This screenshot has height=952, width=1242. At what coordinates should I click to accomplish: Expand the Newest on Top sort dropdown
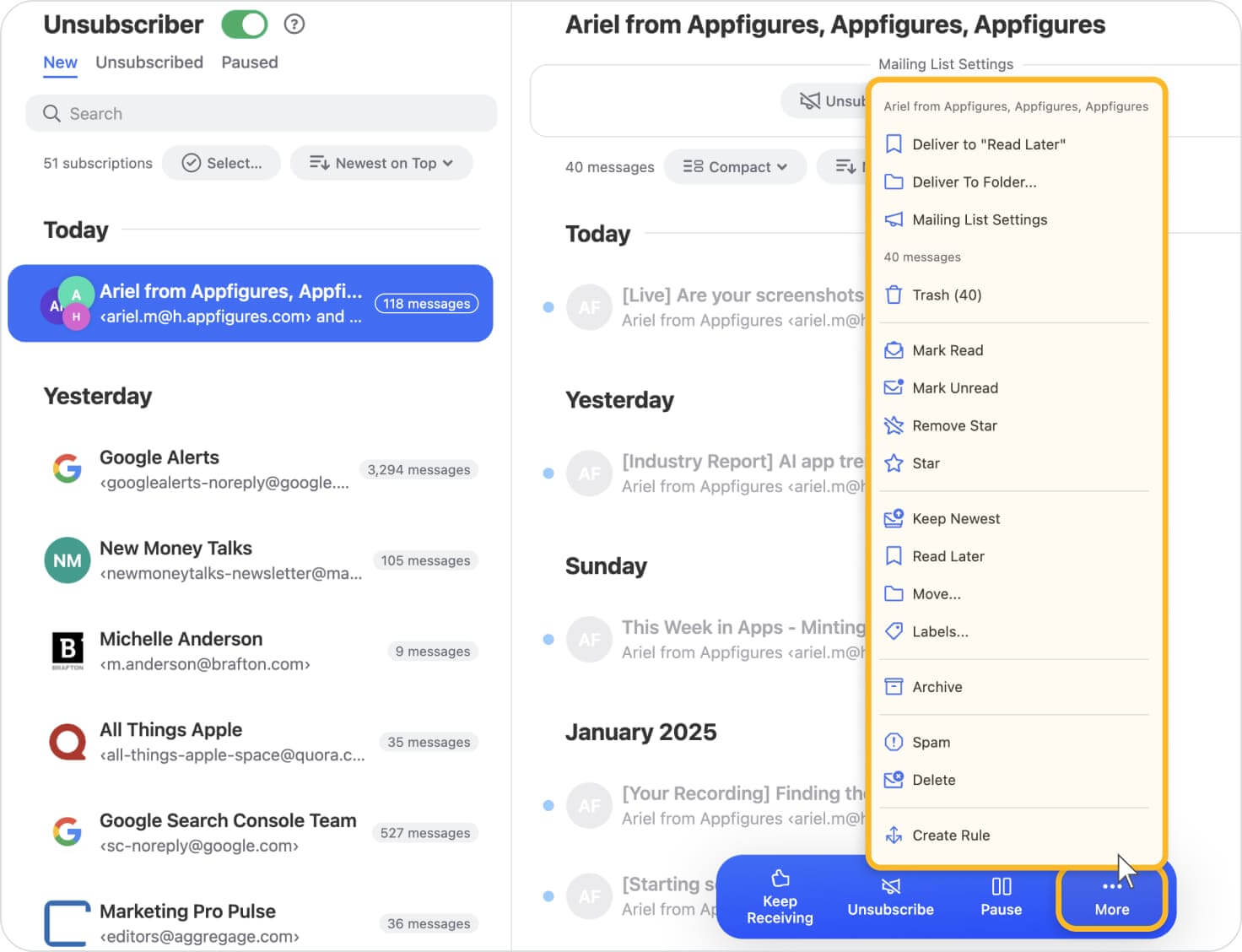click(x=381, y=163)
